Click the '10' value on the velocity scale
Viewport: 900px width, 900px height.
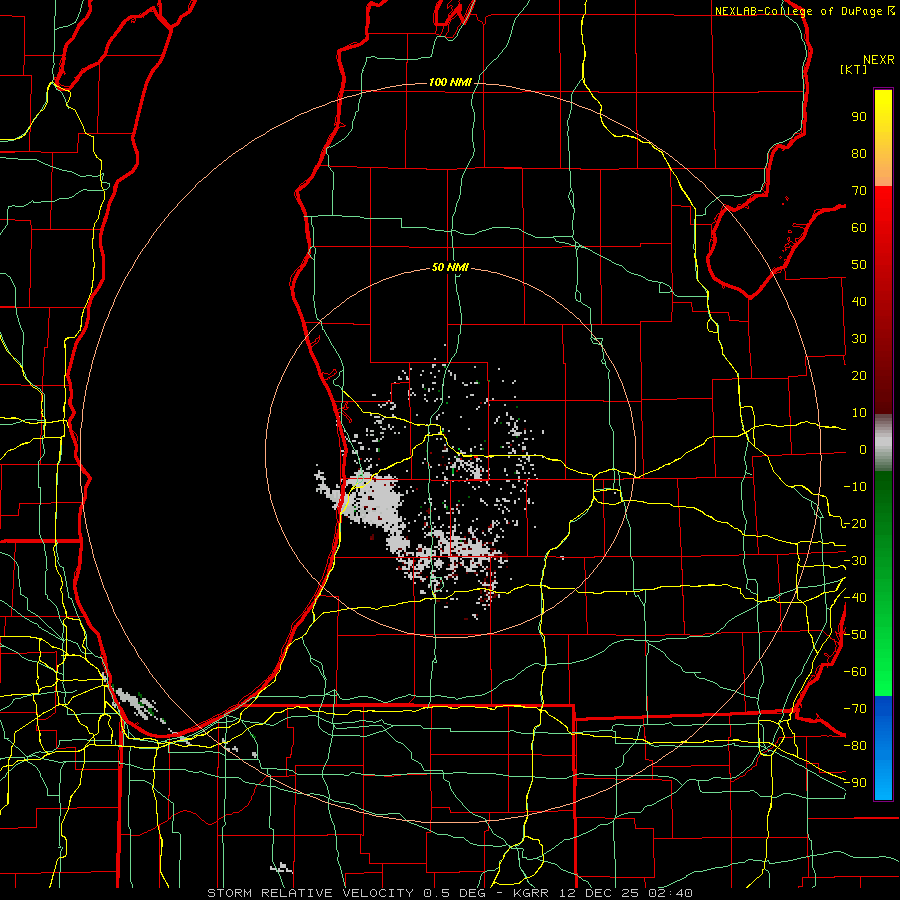859,413
